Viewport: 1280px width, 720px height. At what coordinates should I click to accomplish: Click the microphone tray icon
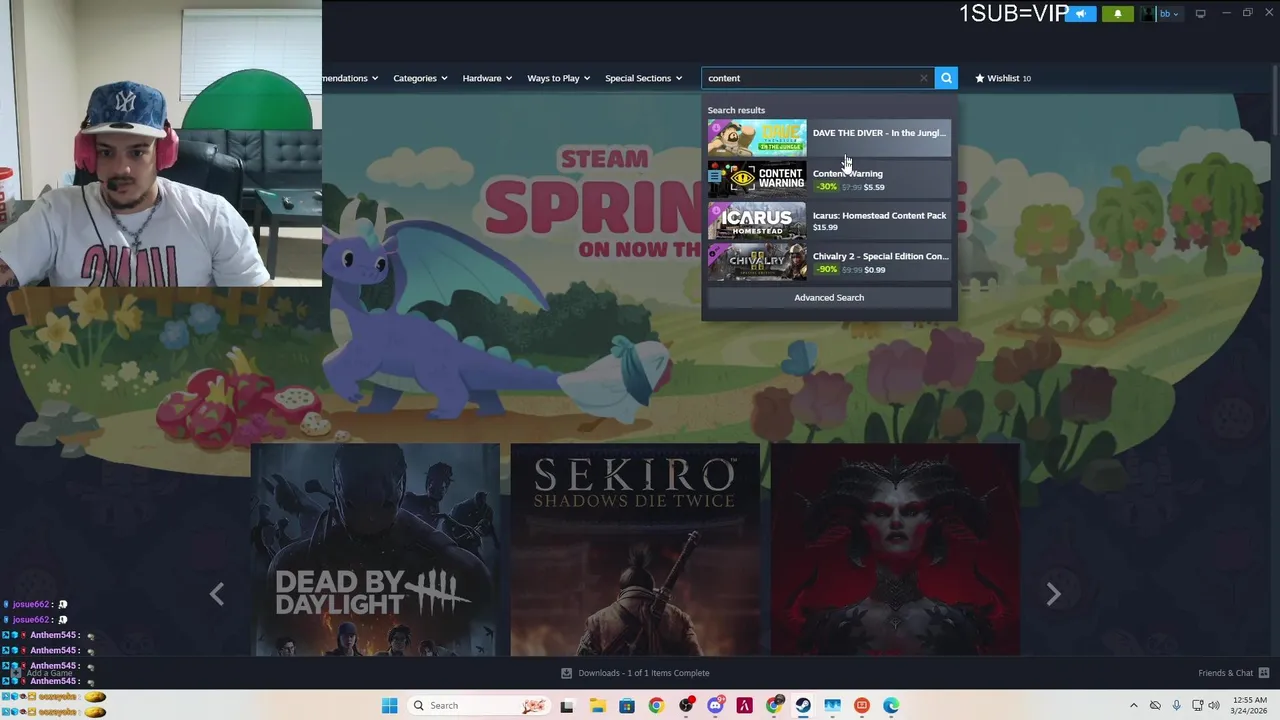point(1176,706)
